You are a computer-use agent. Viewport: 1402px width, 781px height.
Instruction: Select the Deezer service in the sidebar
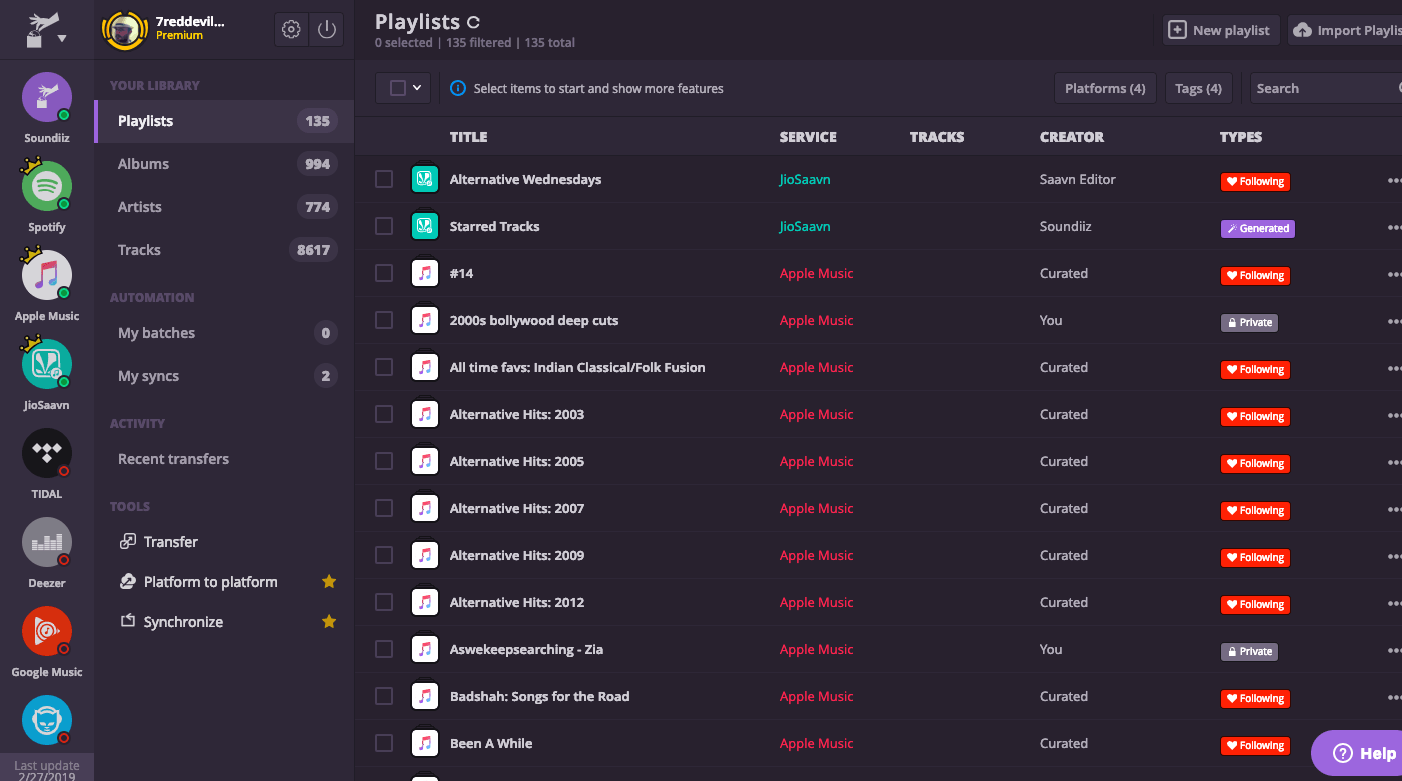pyautogui.click(x=46, y=541)
